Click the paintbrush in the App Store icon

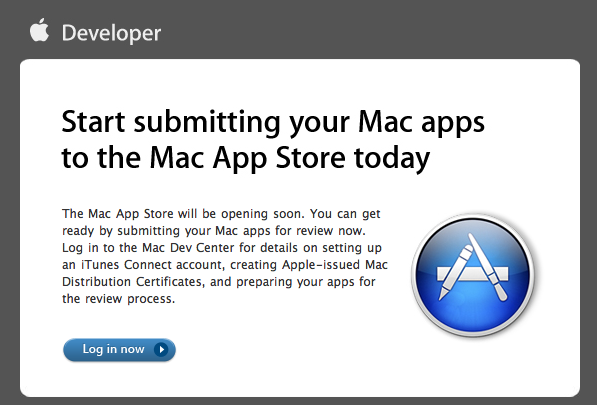pyautogui.click(x=488, y=267)
